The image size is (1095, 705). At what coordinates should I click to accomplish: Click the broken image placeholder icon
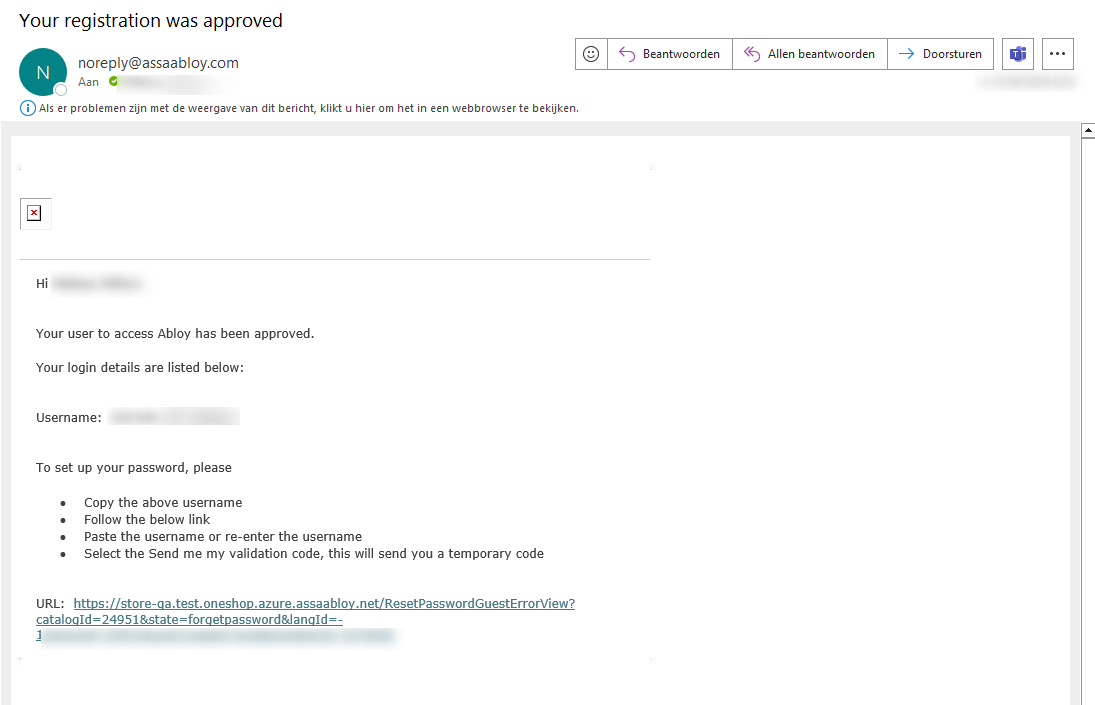click(x=34, y=213)
